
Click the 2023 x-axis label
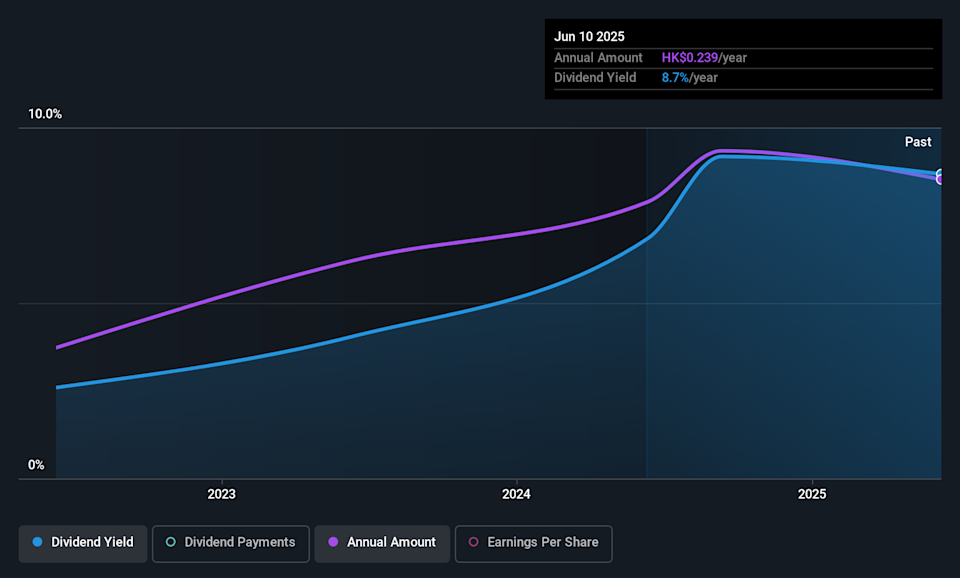click(x=221, y=494)
